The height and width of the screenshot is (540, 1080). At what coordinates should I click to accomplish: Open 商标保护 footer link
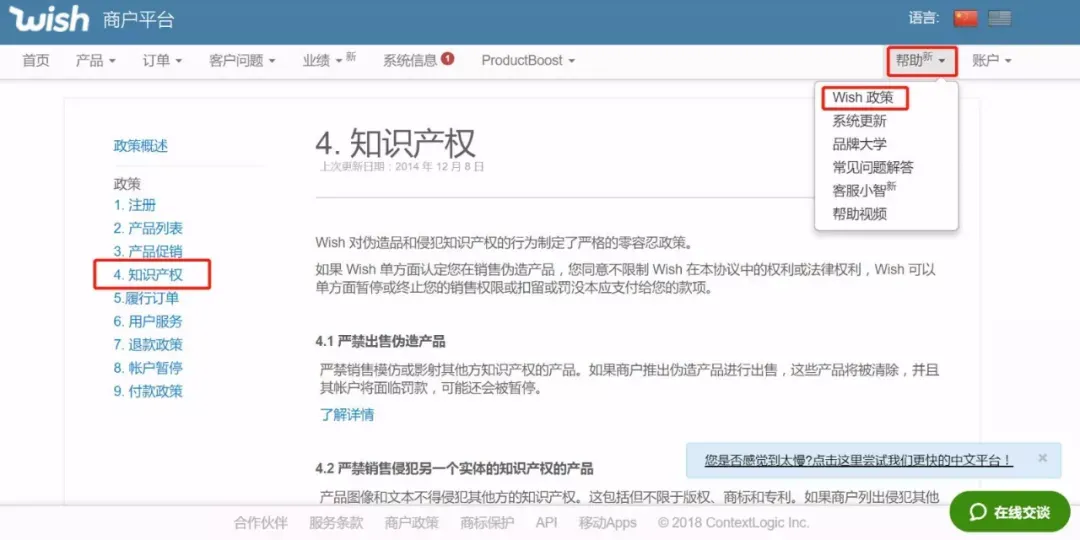click(488, 523)
